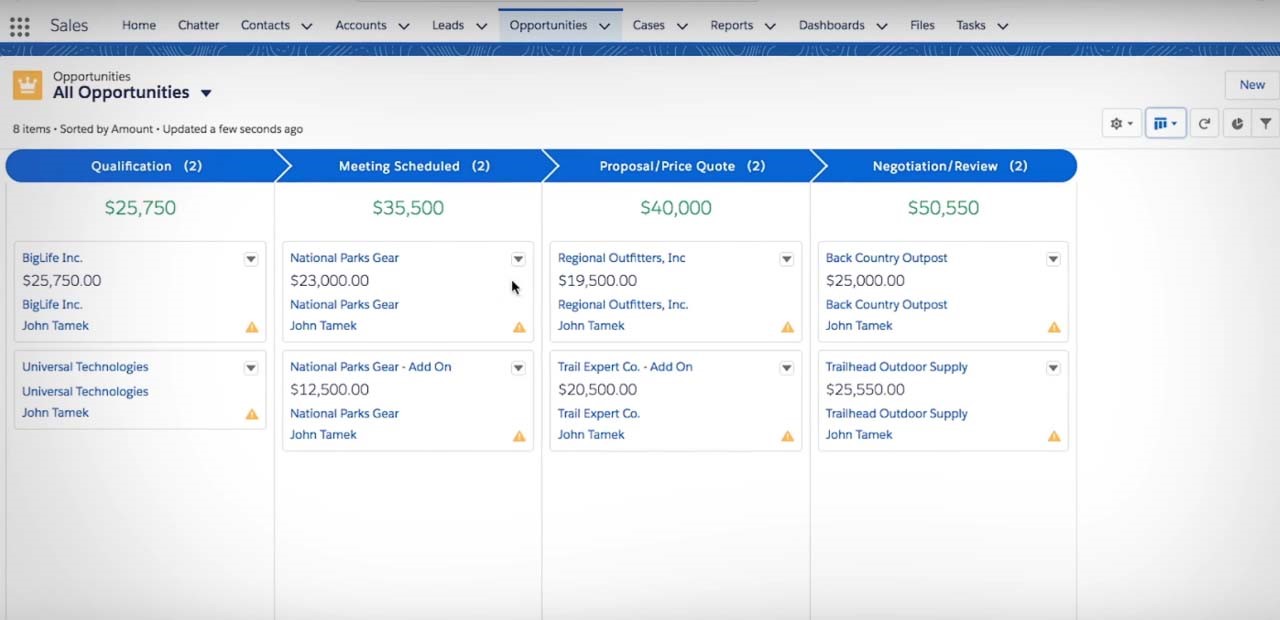Expand the Trailhead Outdoor Supply card menu
The height and width of the screenshot is (620, 1280).
1053,368
